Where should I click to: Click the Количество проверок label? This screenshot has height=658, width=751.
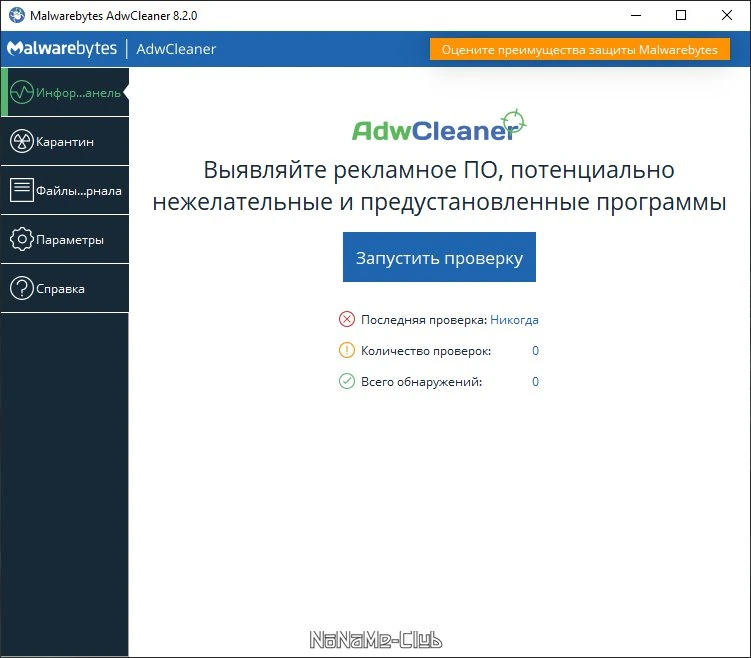pos(426,351)
